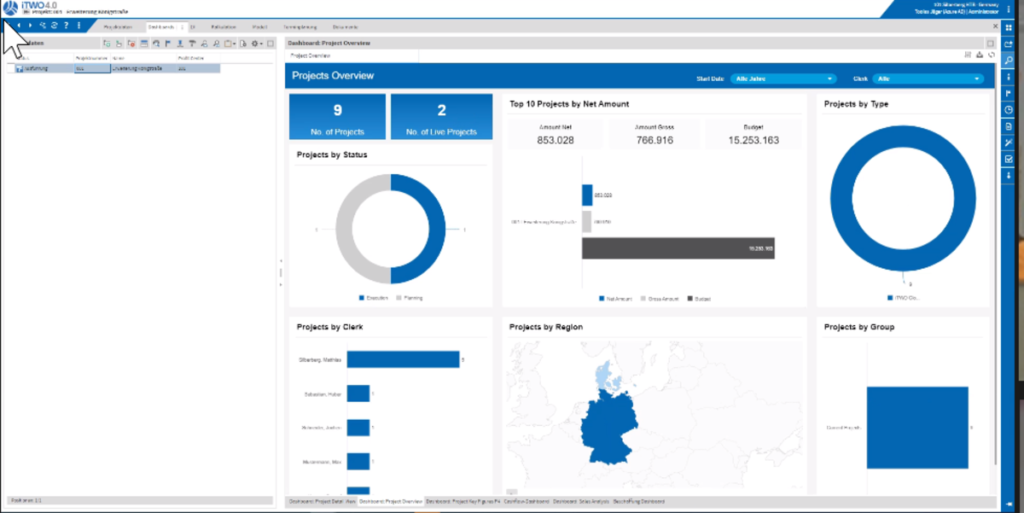Click the Projects by Group blue block
Screen dimensions: 1024x513
tap(917, 428)
